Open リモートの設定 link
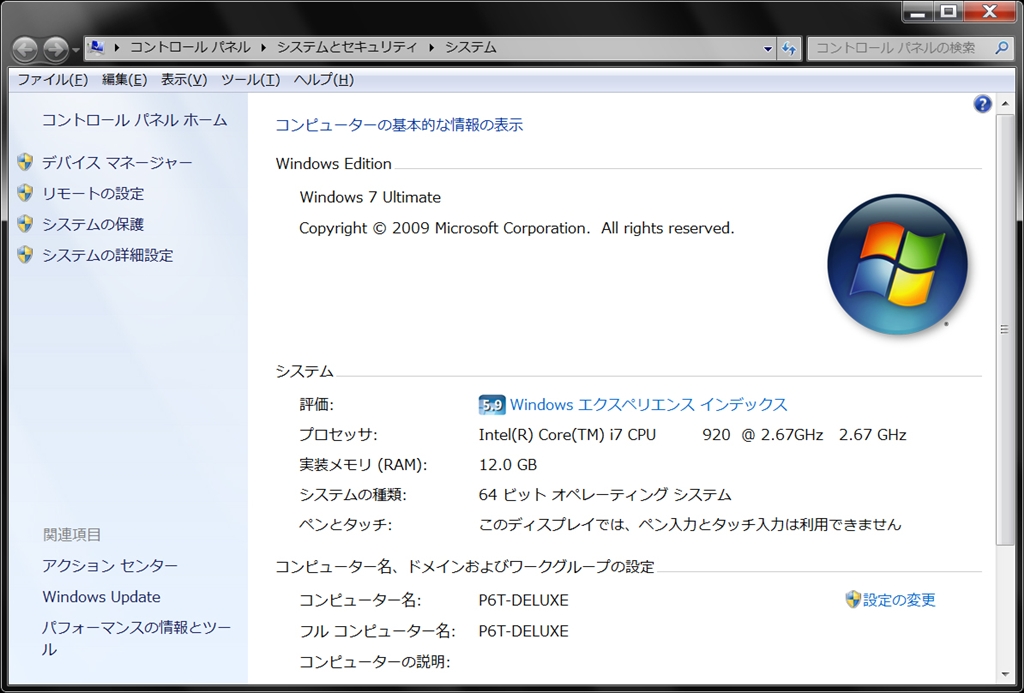Image resolution: width=1024 pixels, height=693 pixels. (93, 193)
